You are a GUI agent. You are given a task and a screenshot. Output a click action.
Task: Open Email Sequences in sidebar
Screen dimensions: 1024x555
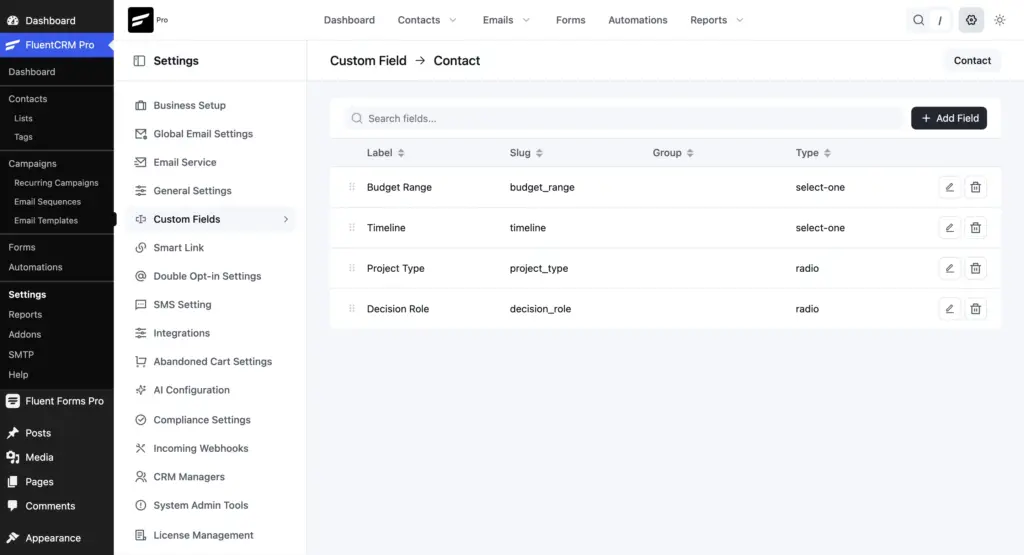pyautogui.click(x=48, y=202)
